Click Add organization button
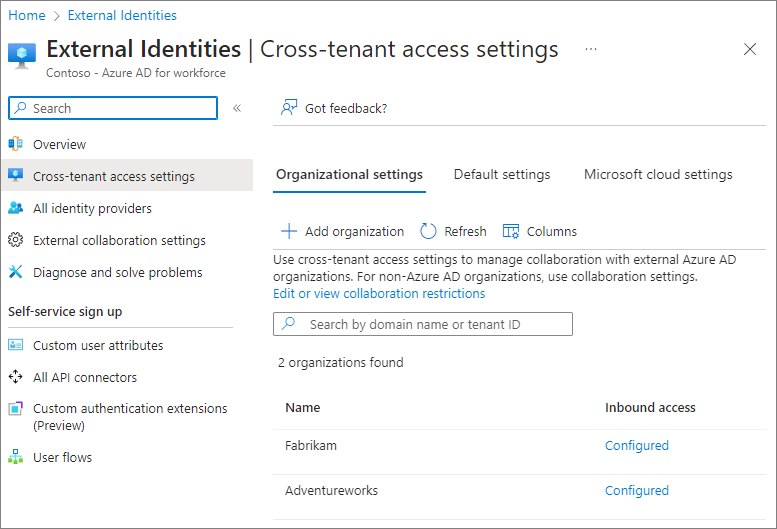Screen dimensions: 777x529 (342, 231)
